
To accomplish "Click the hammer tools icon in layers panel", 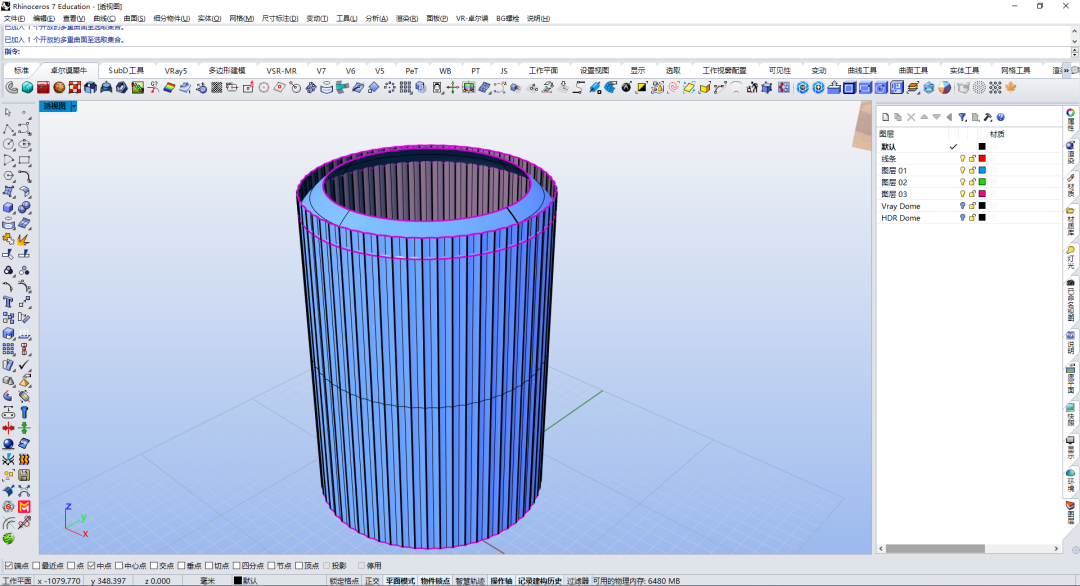I will pos(988,117).
